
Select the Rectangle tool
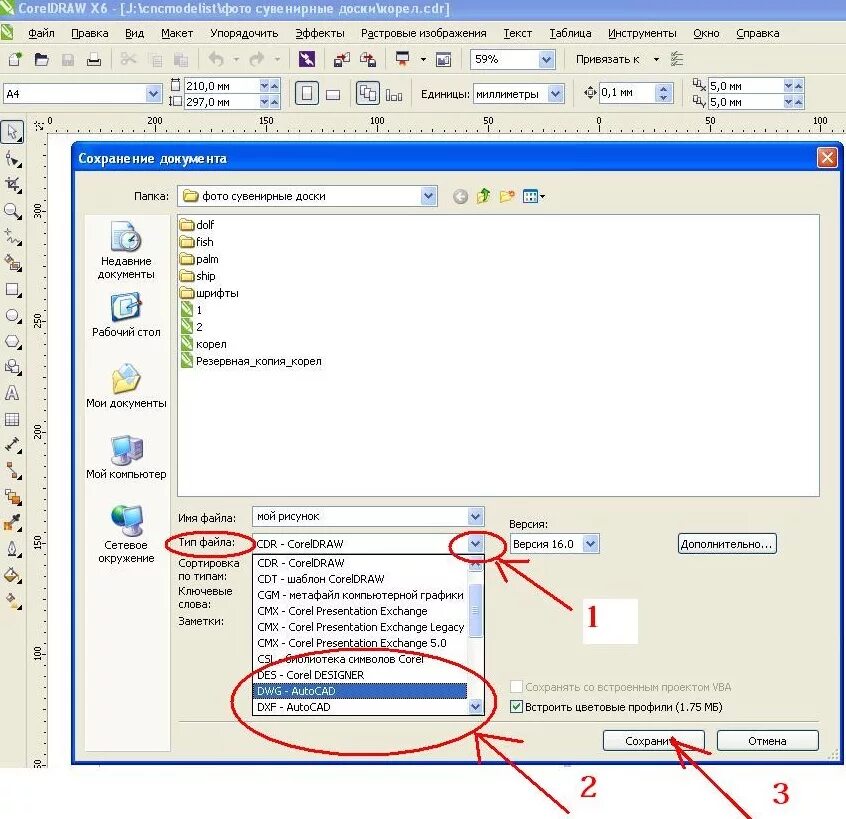tap(12, 290)
